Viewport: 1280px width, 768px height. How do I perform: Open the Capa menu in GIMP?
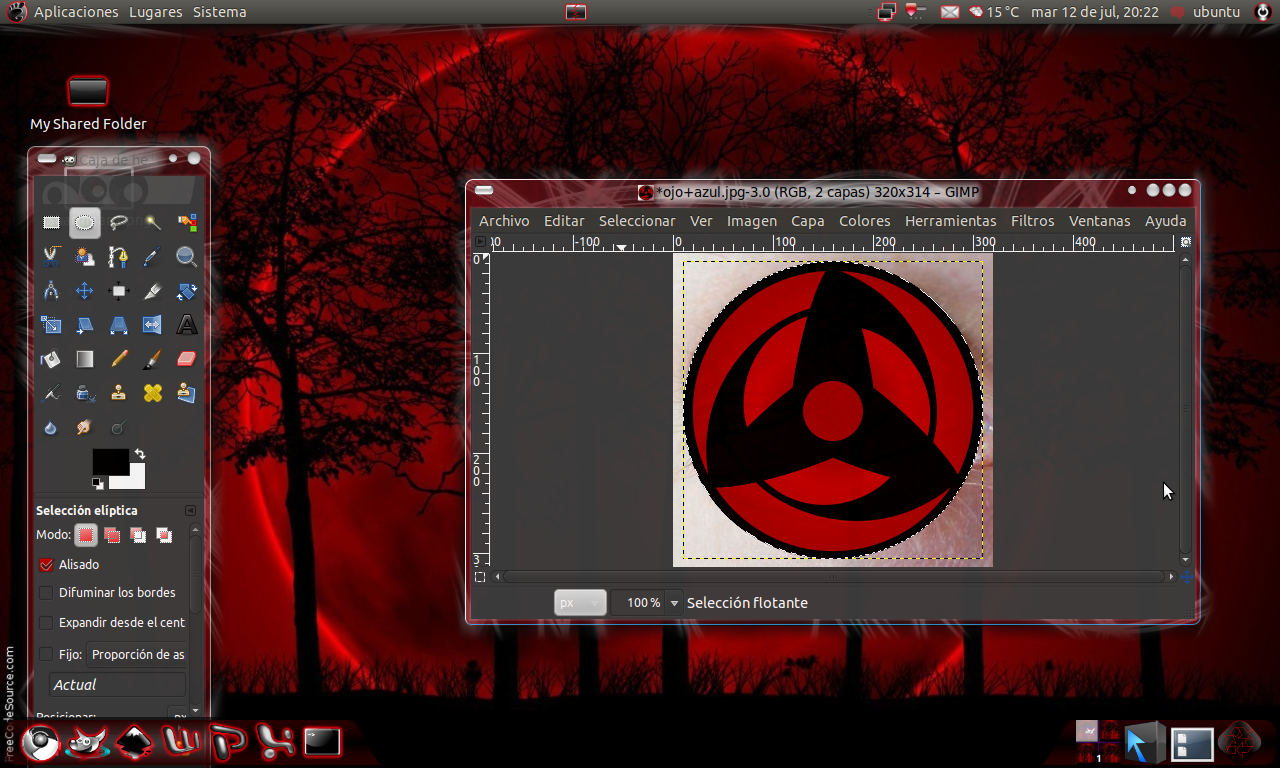807,221
